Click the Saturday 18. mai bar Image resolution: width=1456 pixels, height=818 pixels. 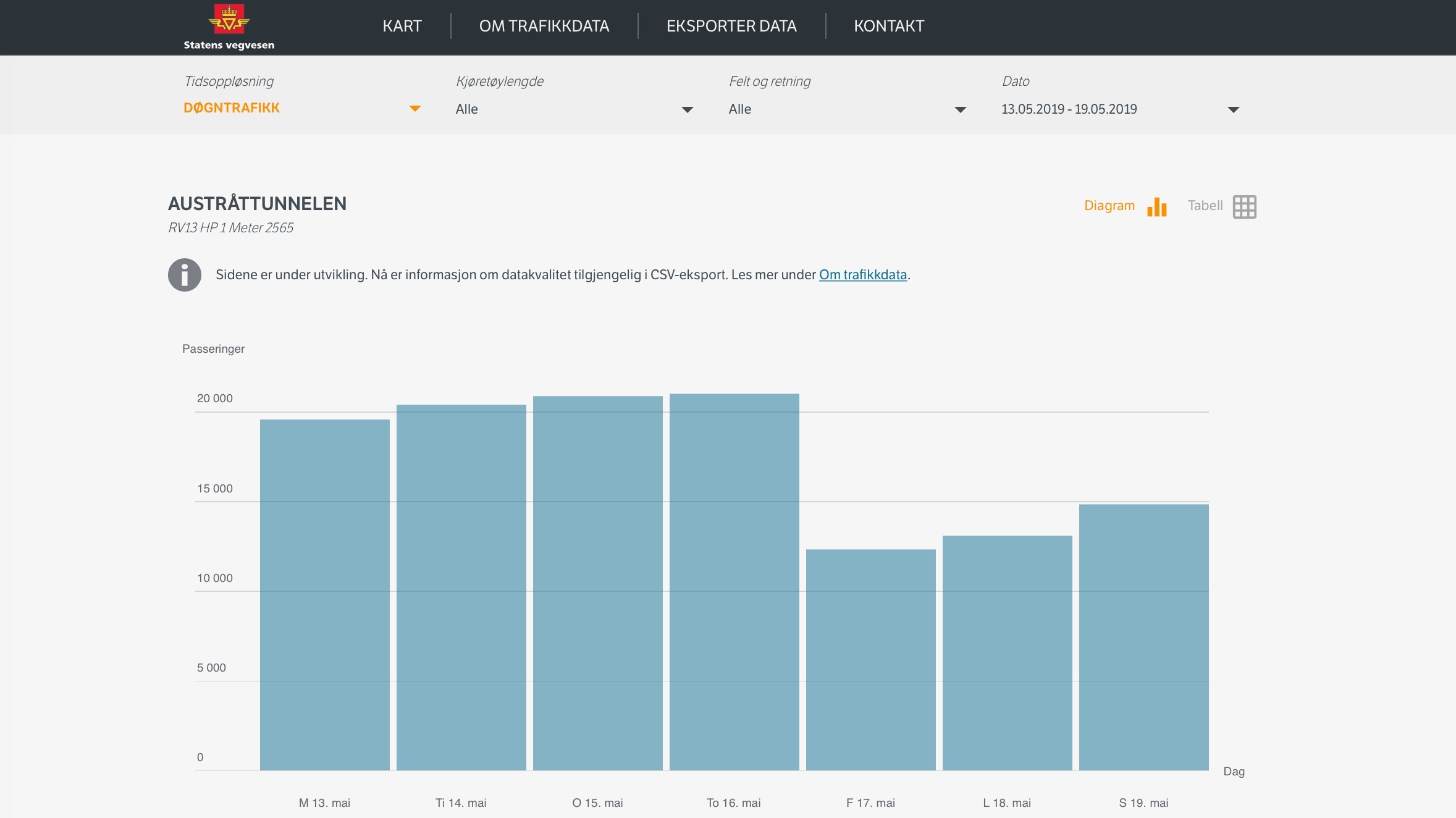[1007, 652]
